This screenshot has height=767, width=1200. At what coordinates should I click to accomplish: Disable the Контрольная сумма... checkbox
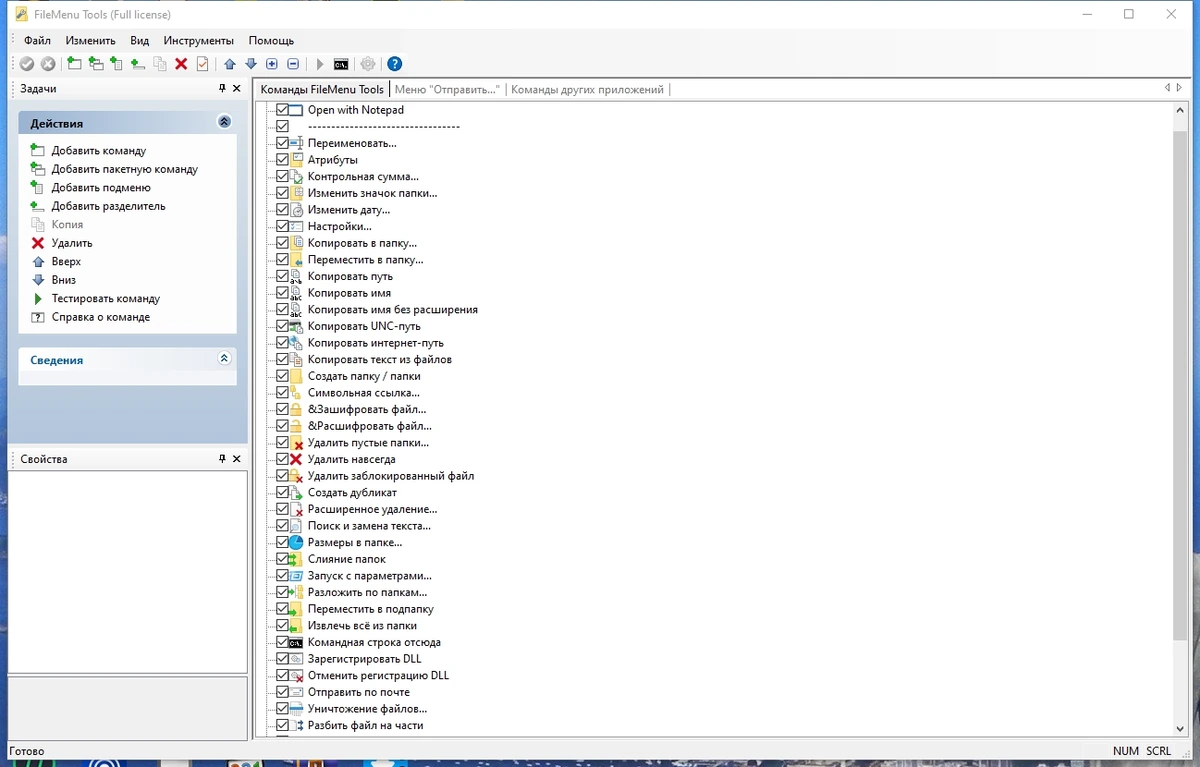tap(282, 176)
